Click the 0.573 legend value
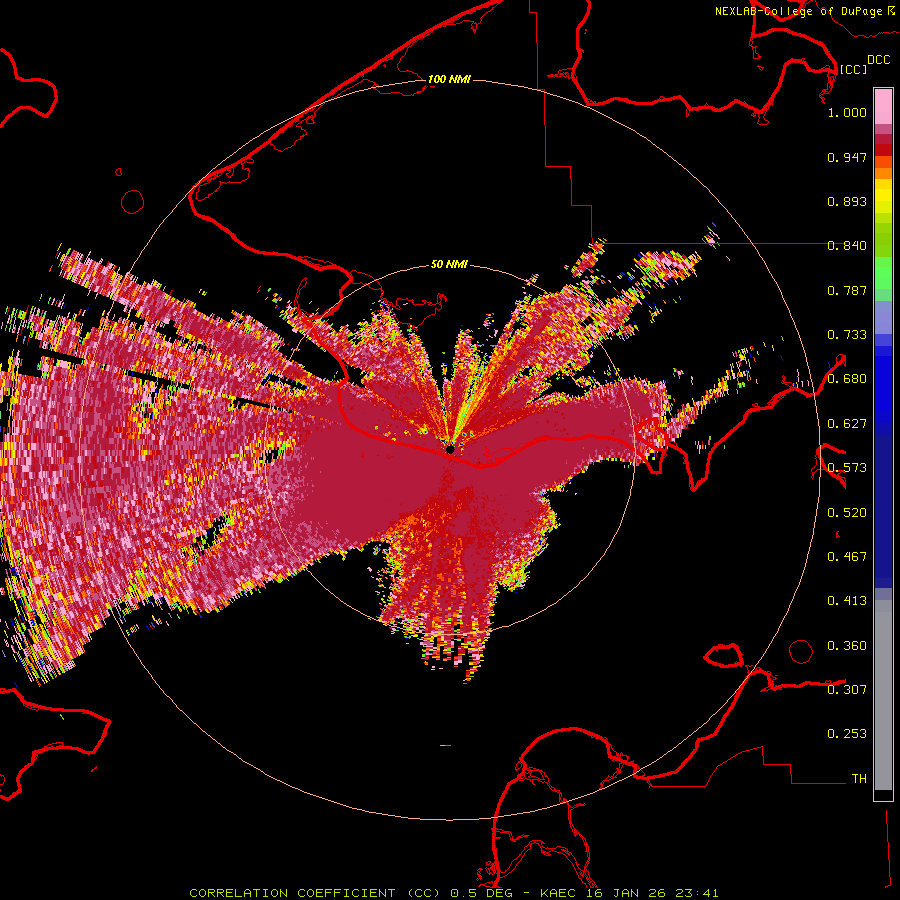This screenshot has width=900, height=900. click(847, 468)
